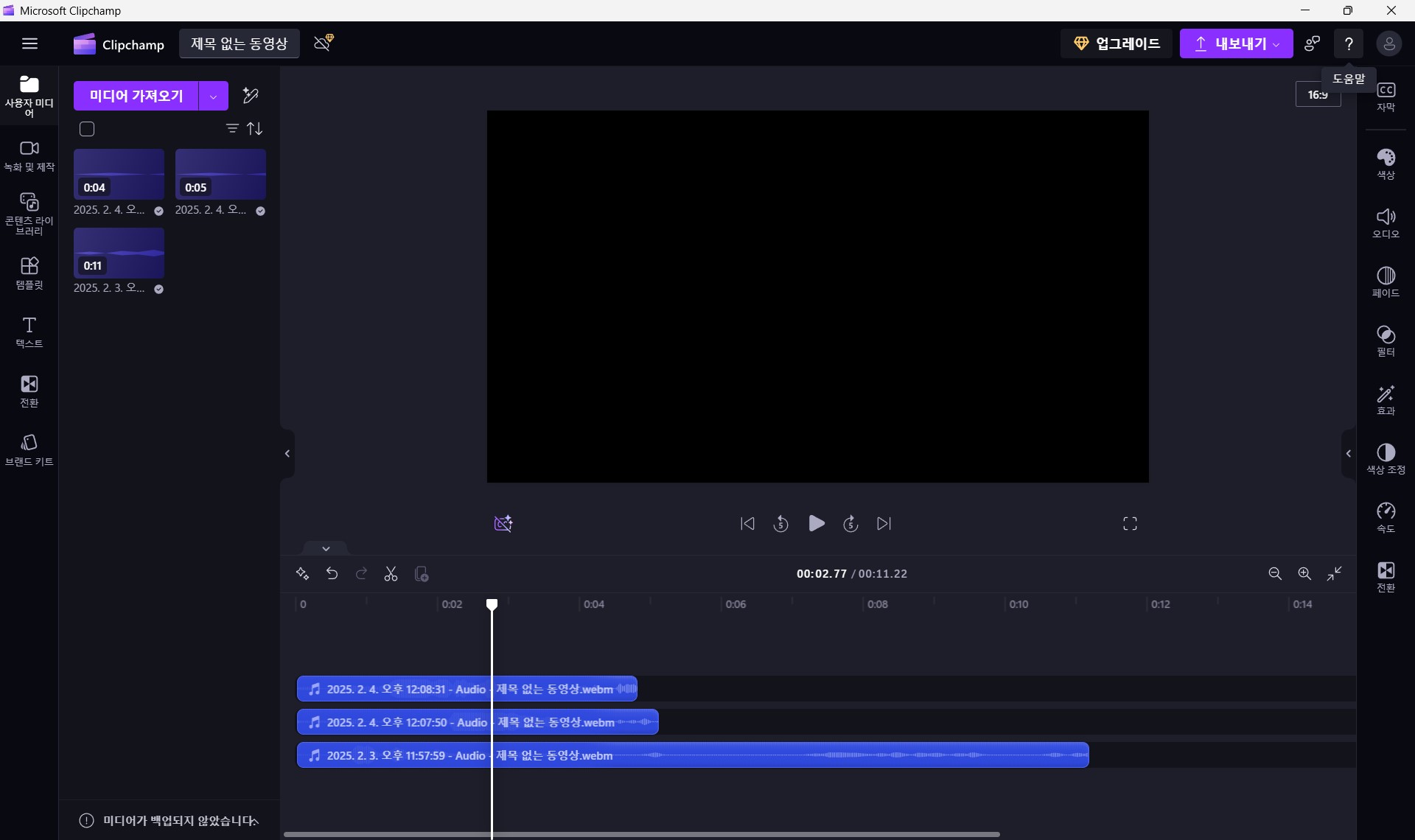The image size is (1415, 840).
Task: Click the AI background removal icon under preview
Action: 503,524
